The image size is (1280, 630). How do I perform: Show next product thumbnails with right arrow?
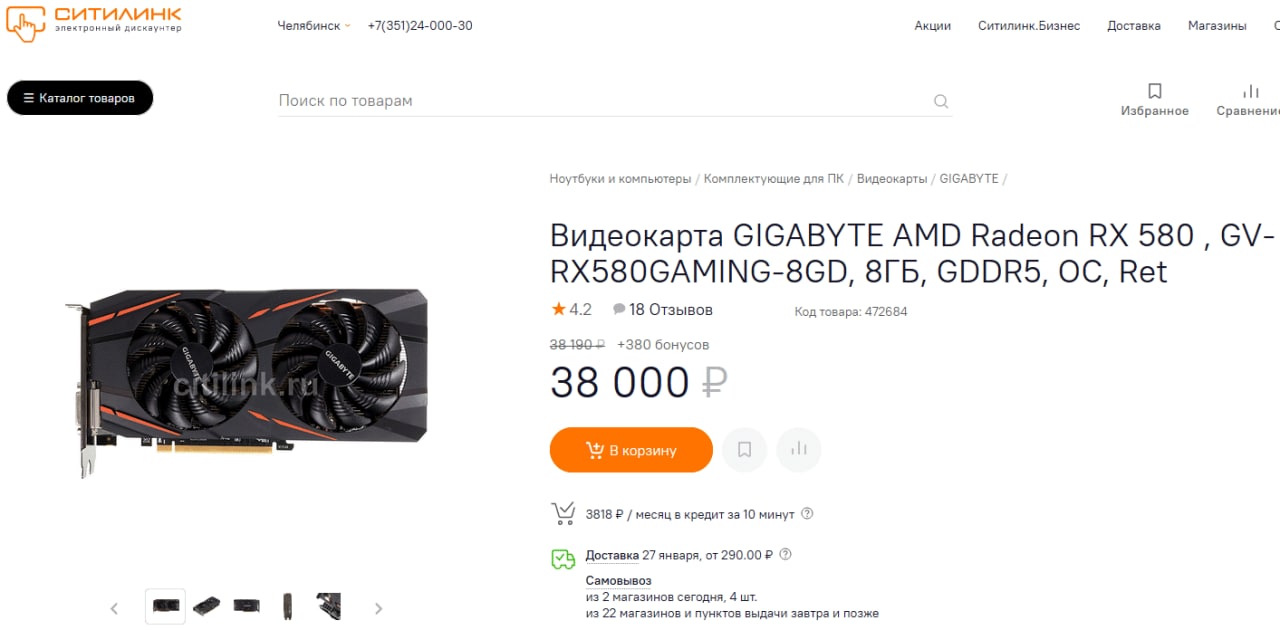(378, 608)
